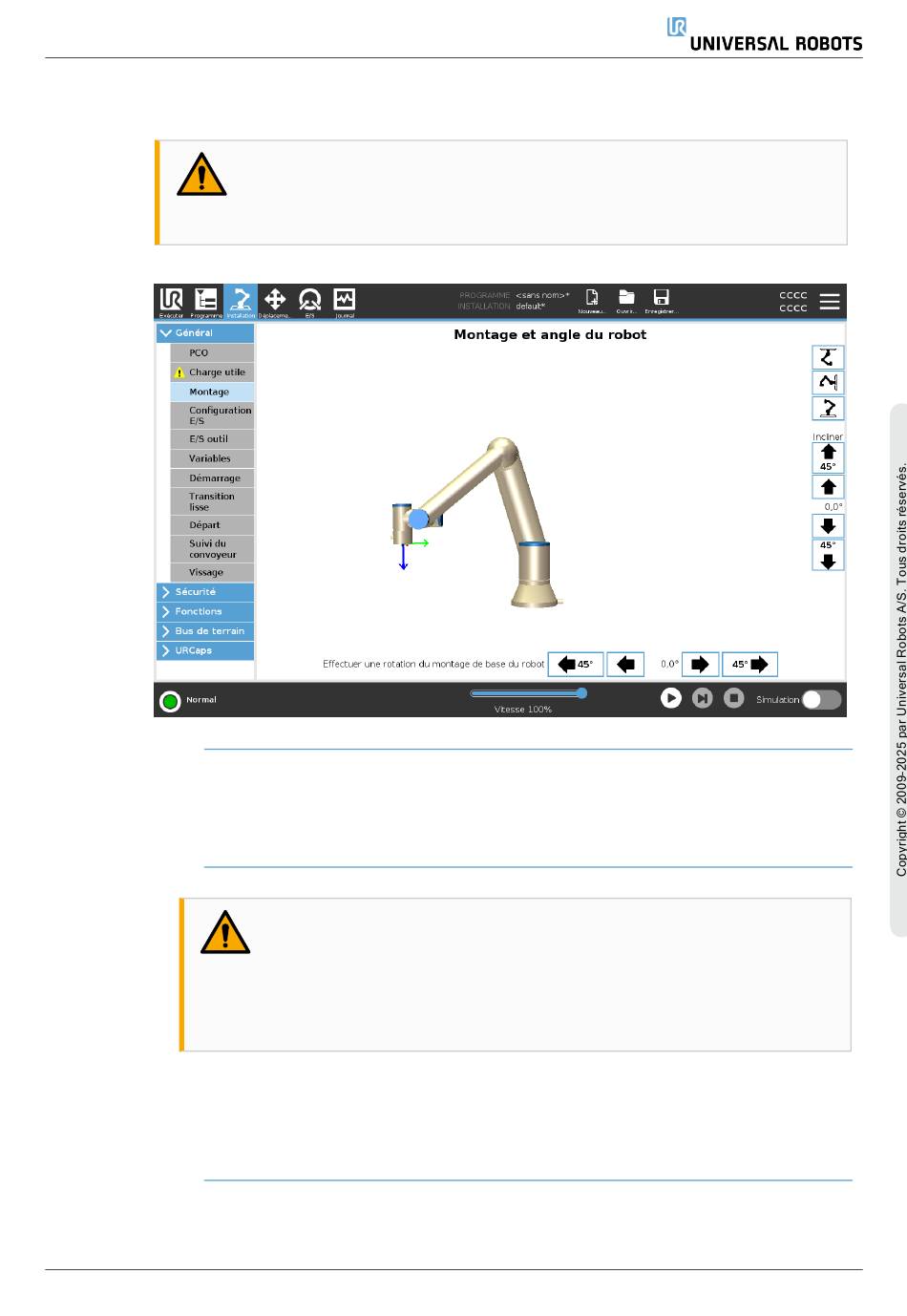Click the green Normal status indicator
Screen dimensions: 907x1316
[x=171, y=702]
